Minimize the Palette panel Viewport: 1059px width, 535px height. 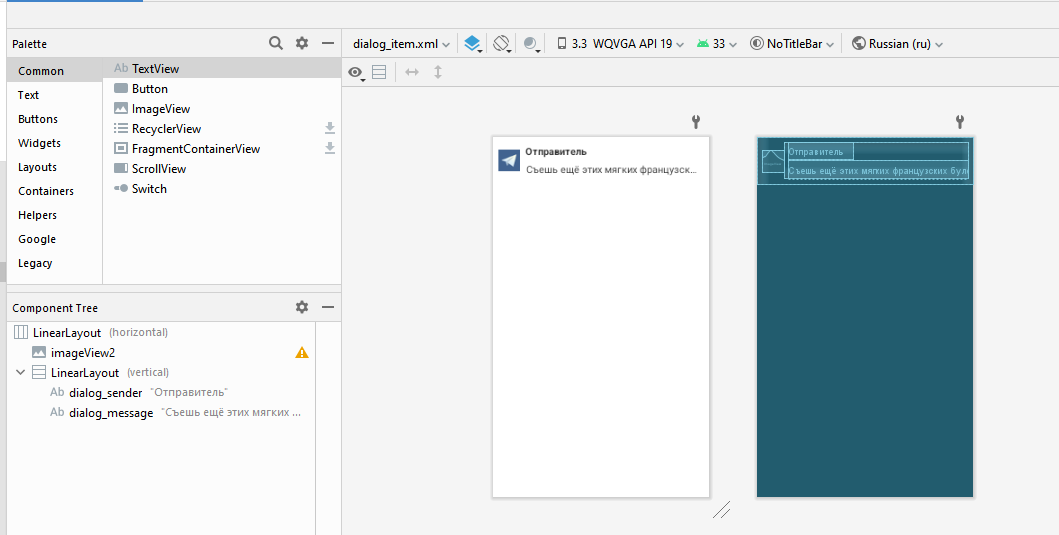[328, 43]
